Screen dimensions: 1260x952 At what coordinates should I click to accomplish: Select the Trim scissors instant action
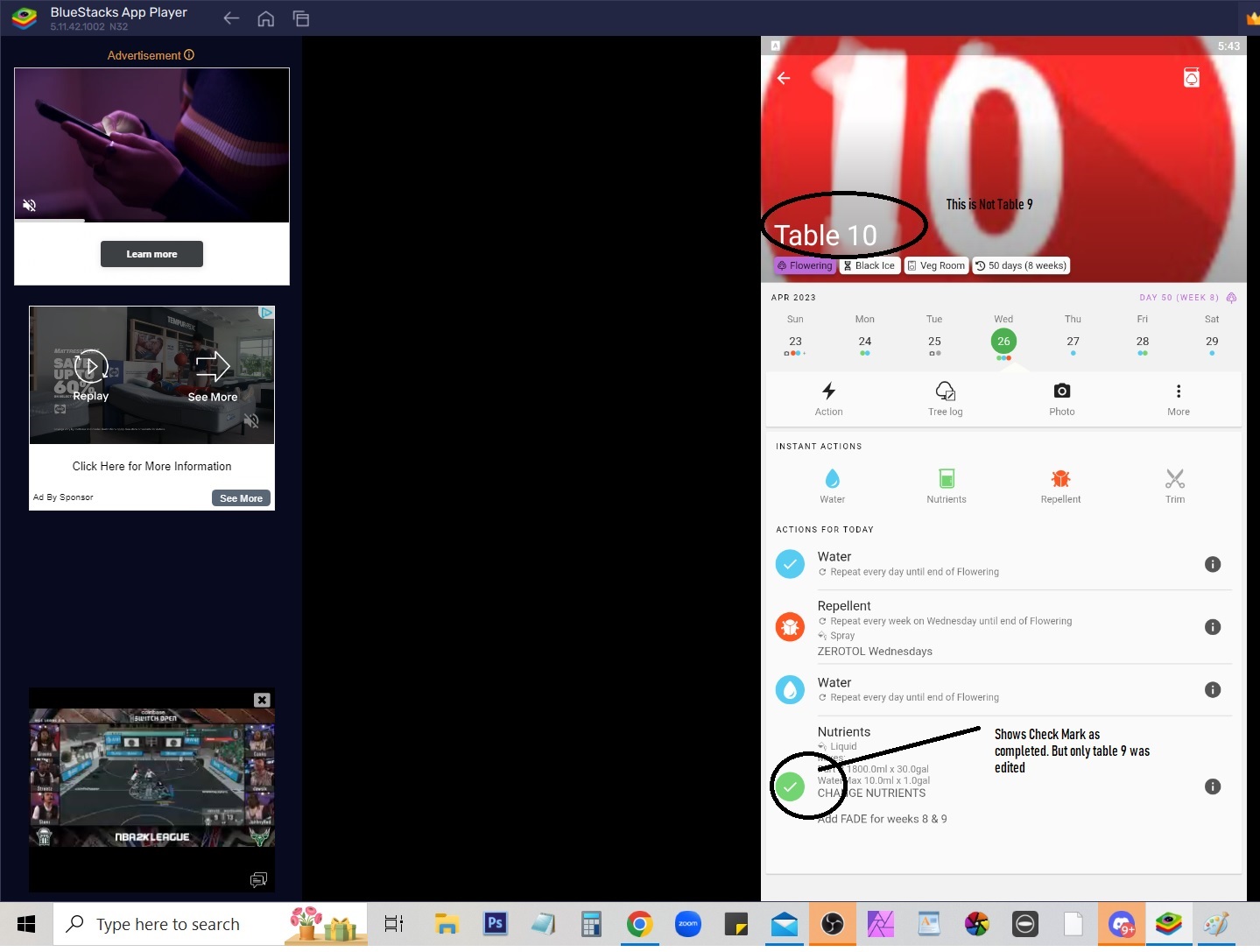1175,486
